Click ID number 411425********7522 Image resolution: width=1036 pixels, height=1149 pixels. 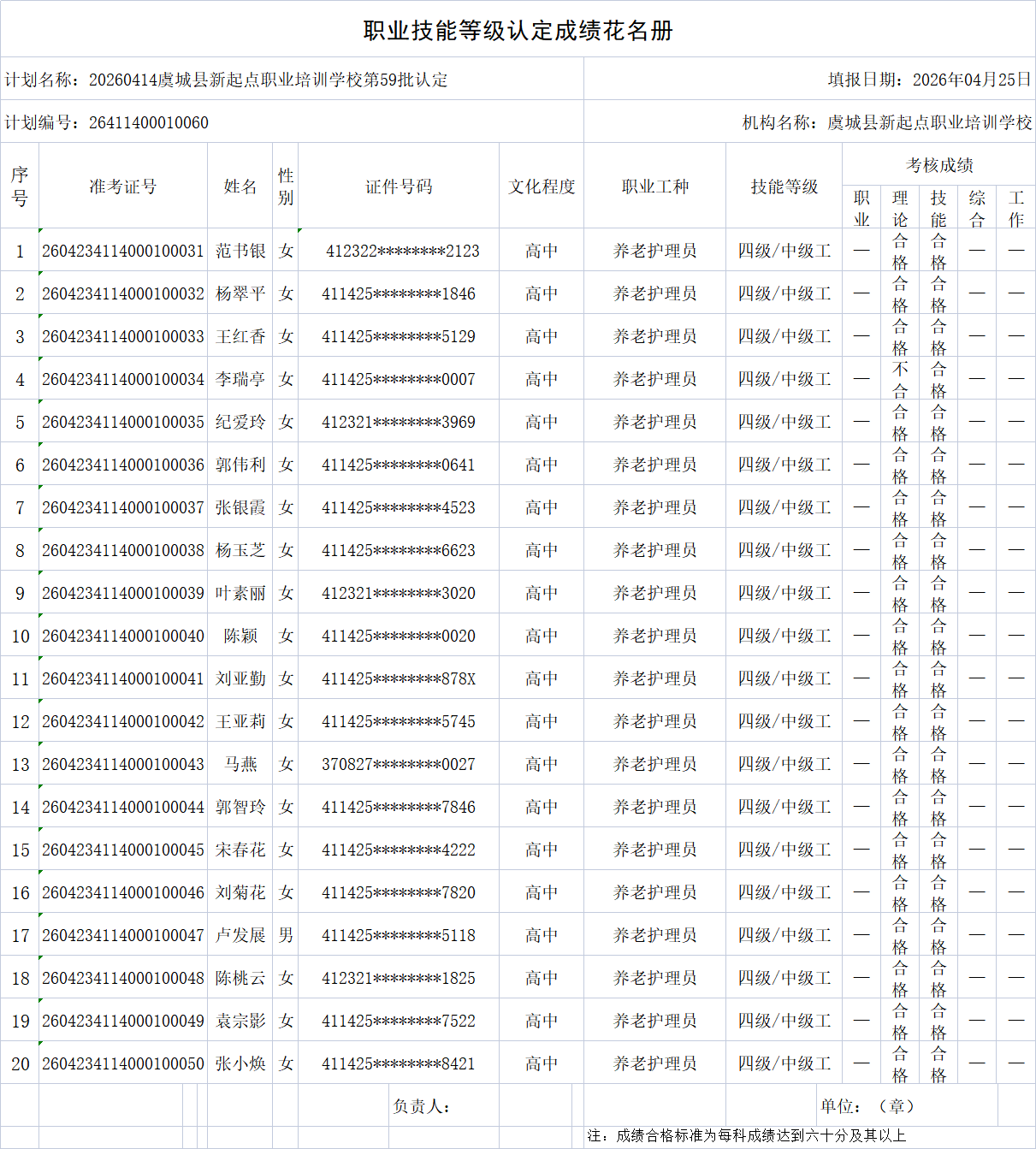pos(399,1021)
